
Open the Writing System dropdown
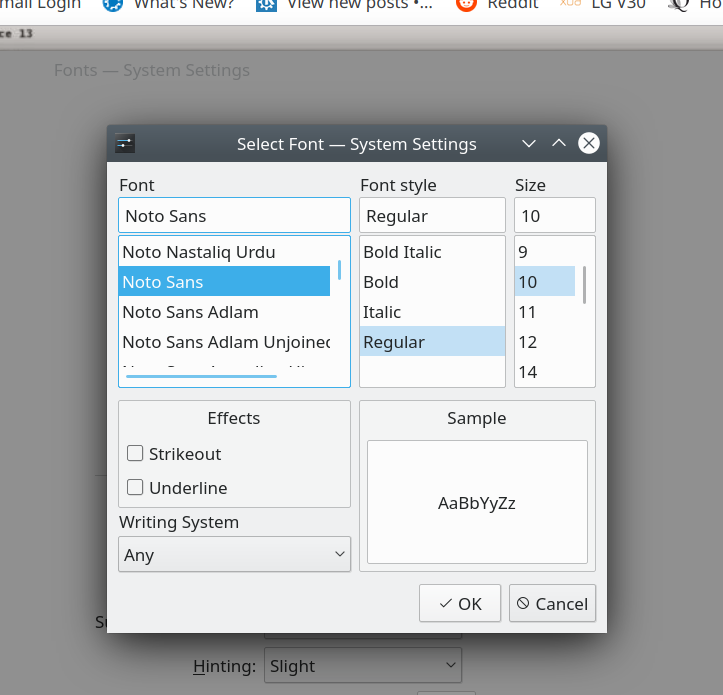(234, 554)
